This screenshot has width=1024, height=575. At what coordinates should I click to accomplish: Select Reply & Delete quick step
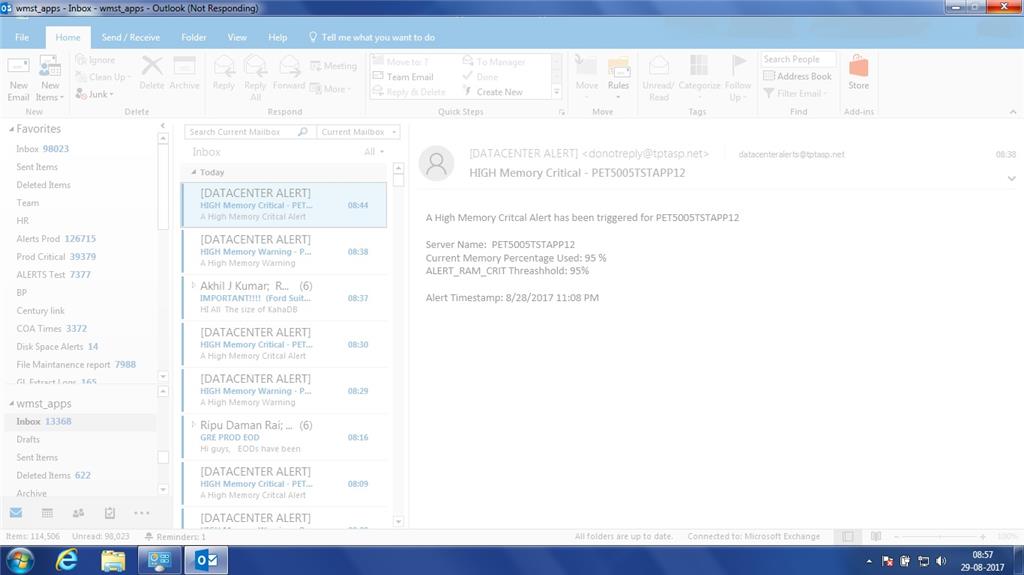click(409, 92)
